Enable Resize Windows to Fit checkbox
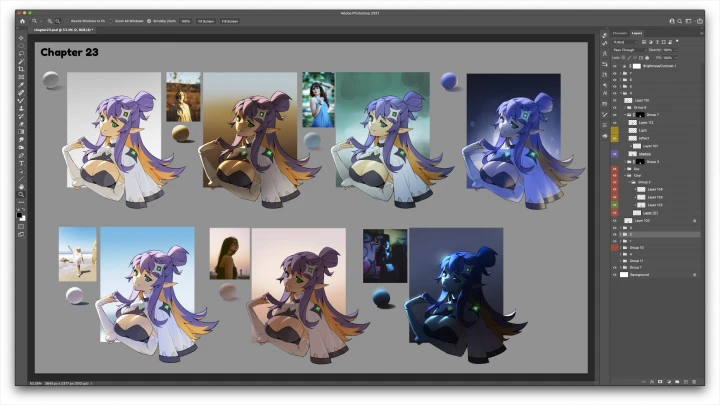The image size is (720, 405). [67, 21]
